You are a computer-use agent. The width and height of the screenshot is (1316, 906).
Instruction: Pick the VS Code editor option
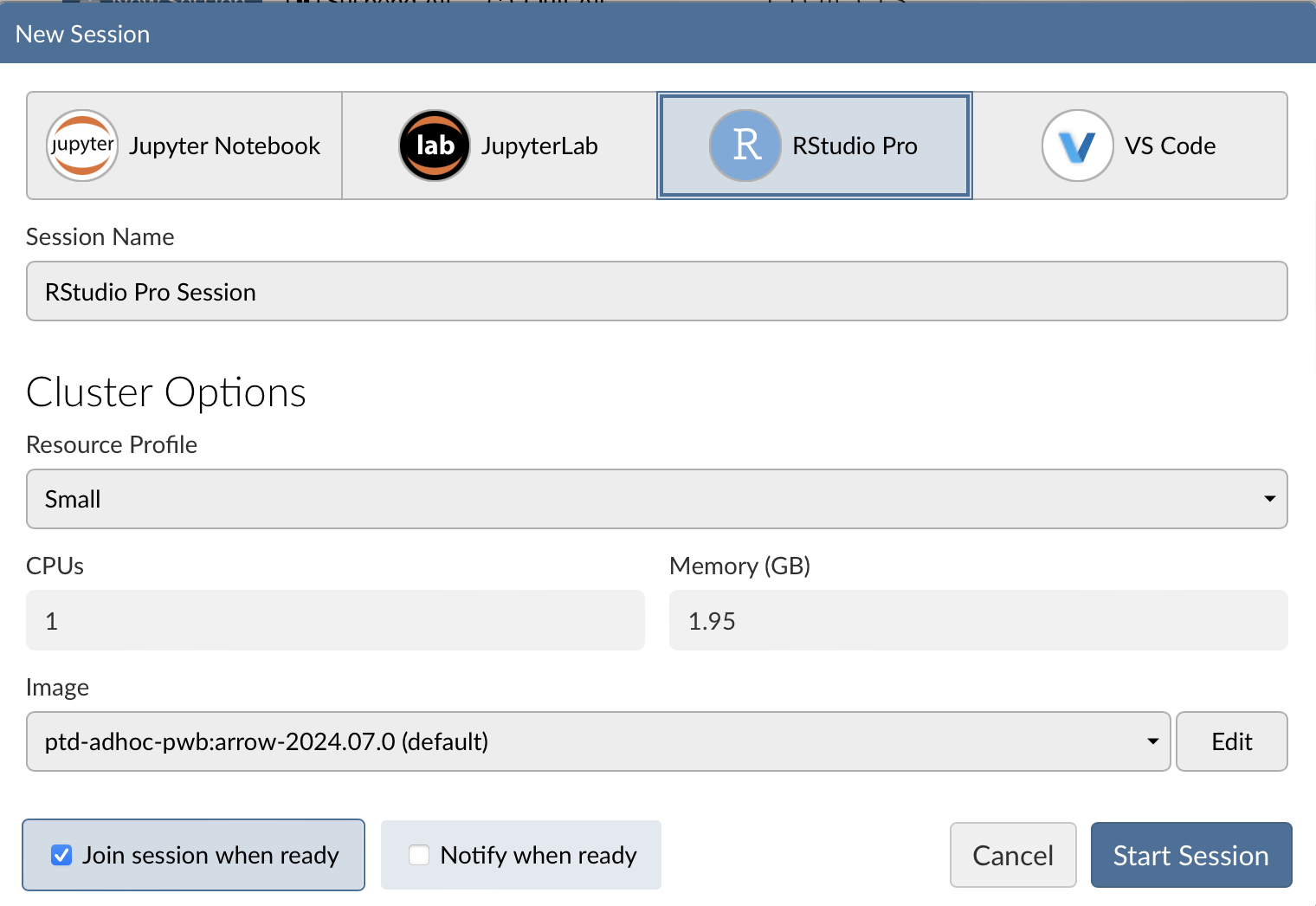[1170, 146]
